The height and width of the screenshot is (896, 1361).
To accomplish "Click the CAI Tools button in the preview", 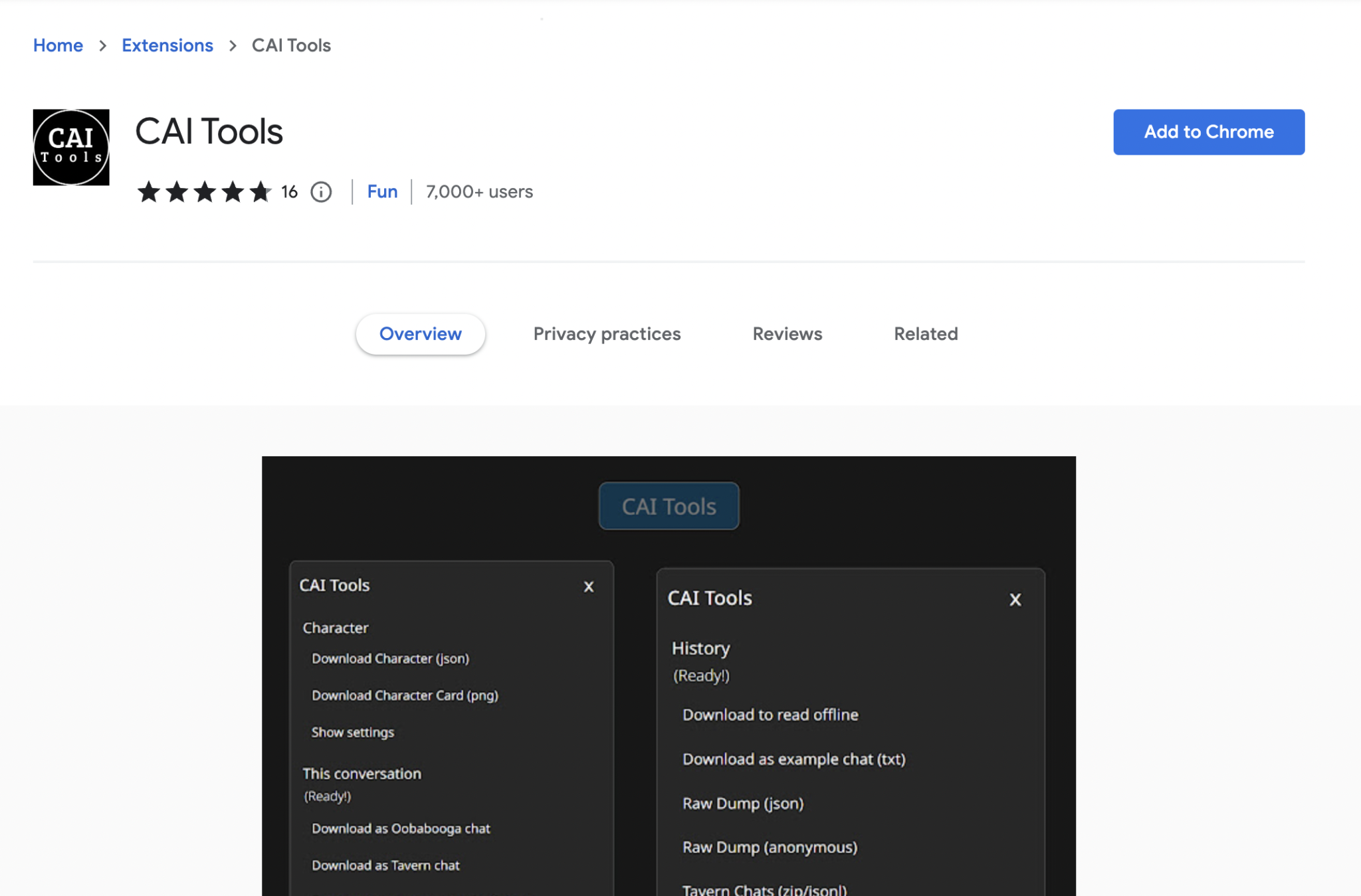I will click(x=669, y=505).
